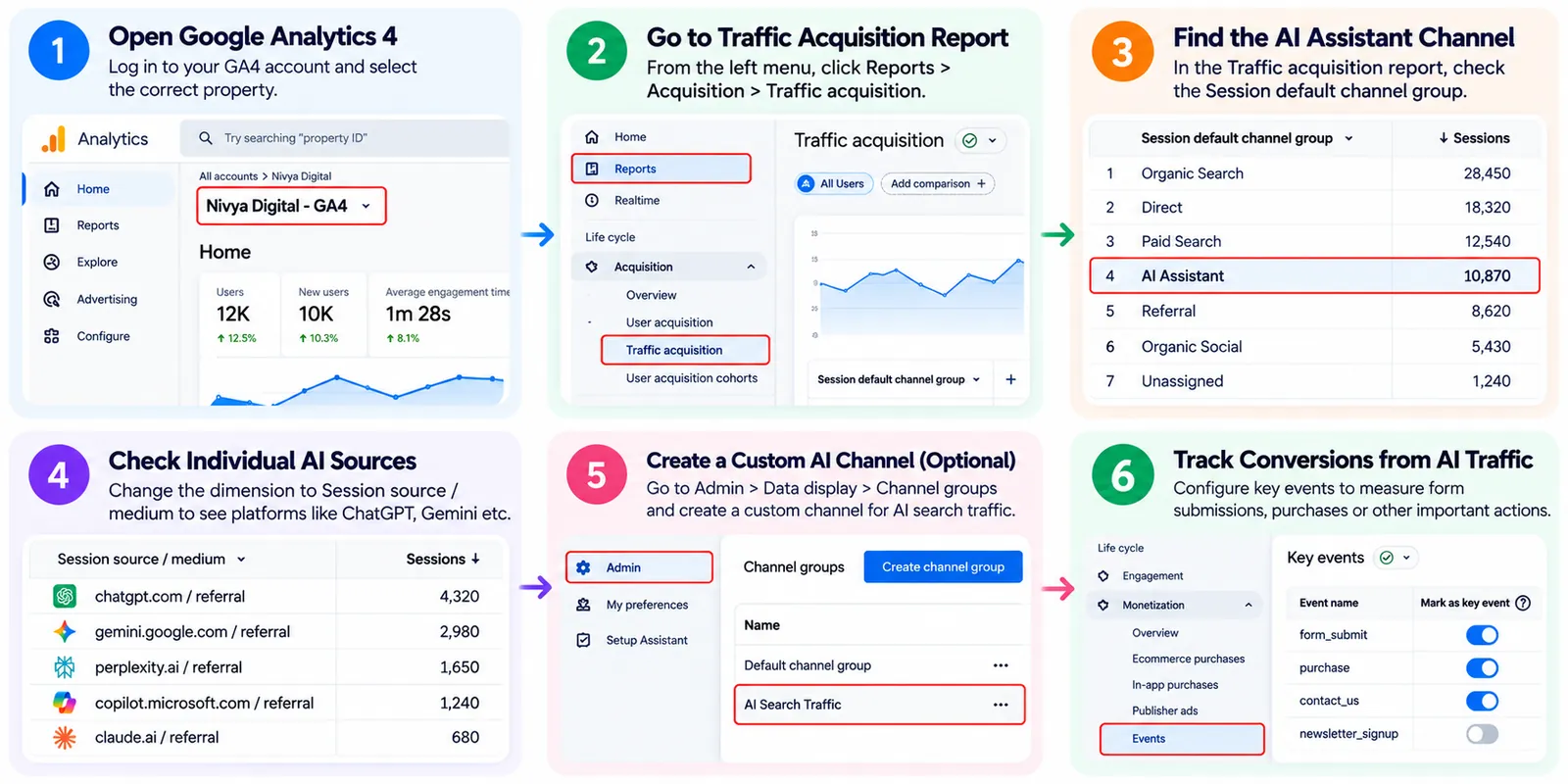Screen dimensions: 1568x784
Task: Select the Configure icon in the sidebar
Action: point(52,336)
